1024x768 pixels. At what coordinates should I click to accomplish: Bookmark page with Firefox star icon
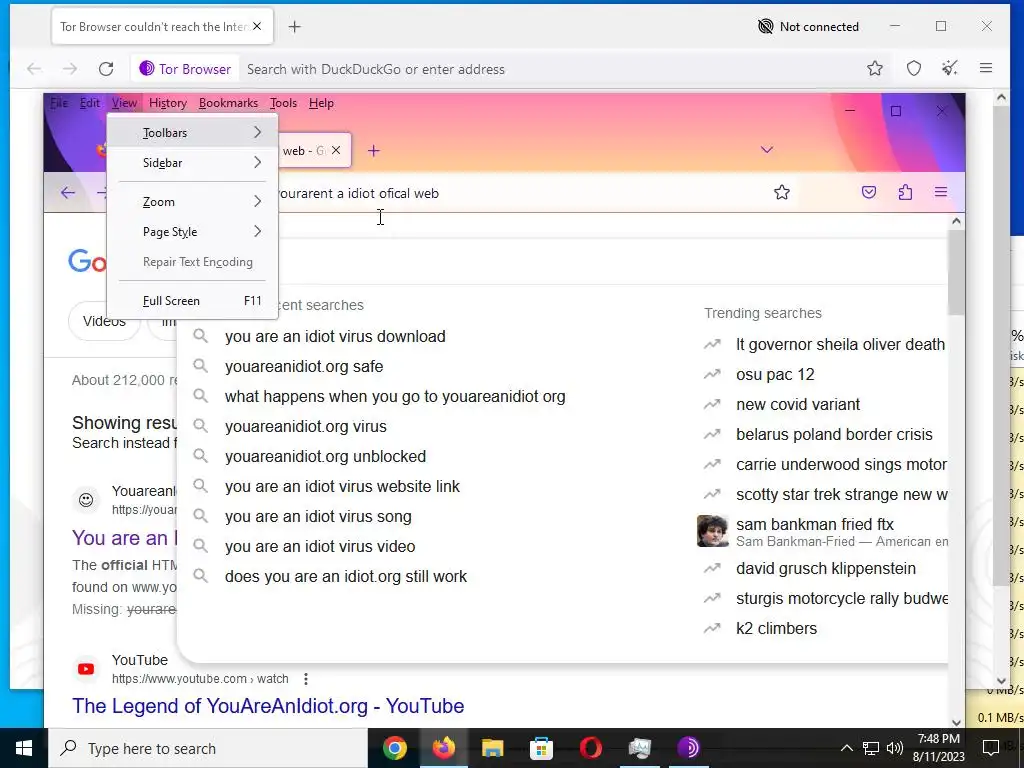click(x=782, y=192)
